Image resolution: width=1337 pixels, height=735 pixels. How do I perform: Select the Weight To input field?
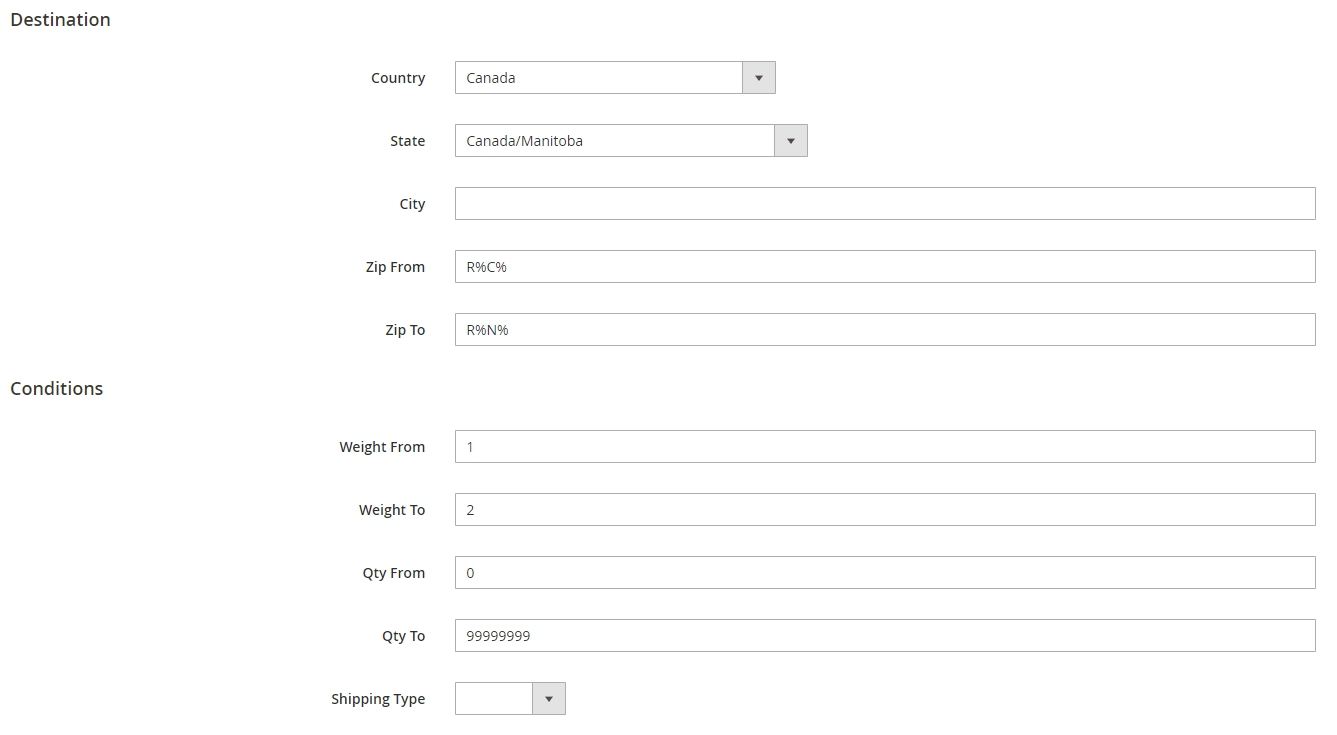pyautogui.click(x=884, y=510)
